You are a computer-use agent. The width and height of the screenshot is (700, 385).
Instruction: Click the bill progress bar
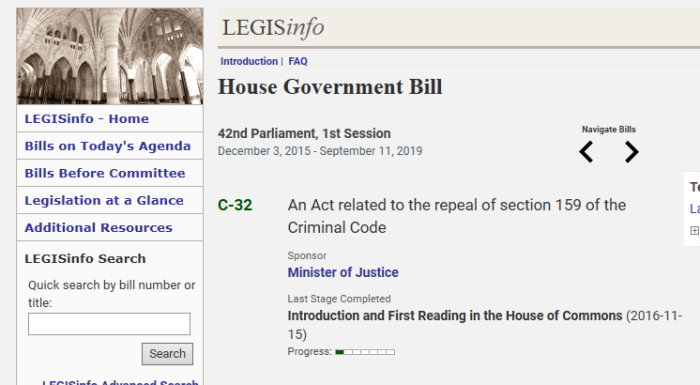365,352
